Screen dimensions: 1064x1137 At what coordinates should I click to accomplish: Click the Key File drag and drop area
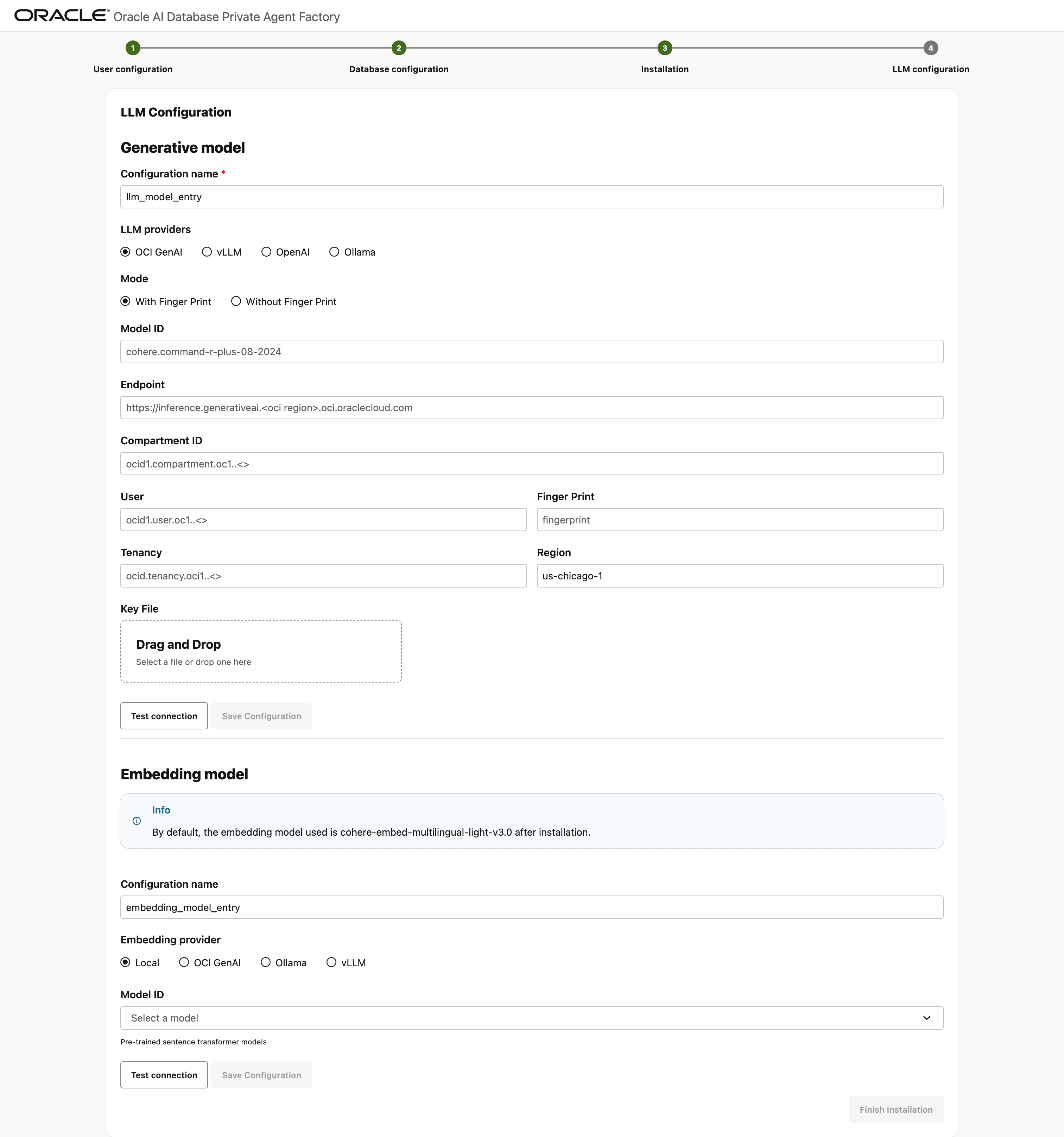click(x=261, y=652)
